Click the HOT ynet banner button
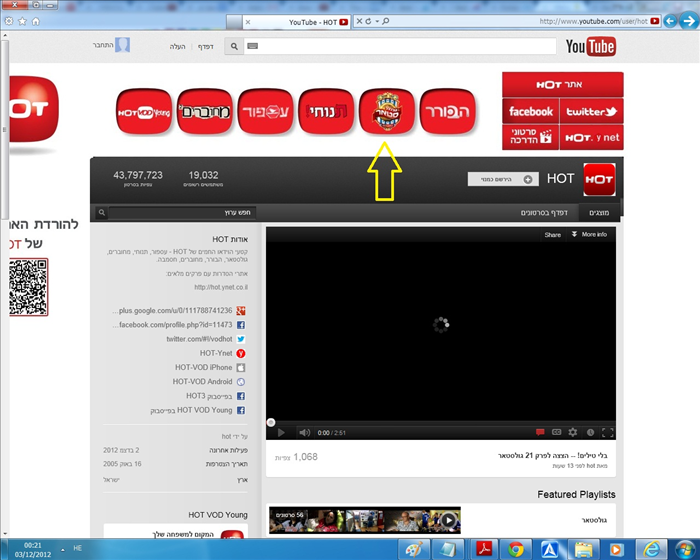This screenshot has height=560, width=700. pyautogui.click(x=592, y=138)
